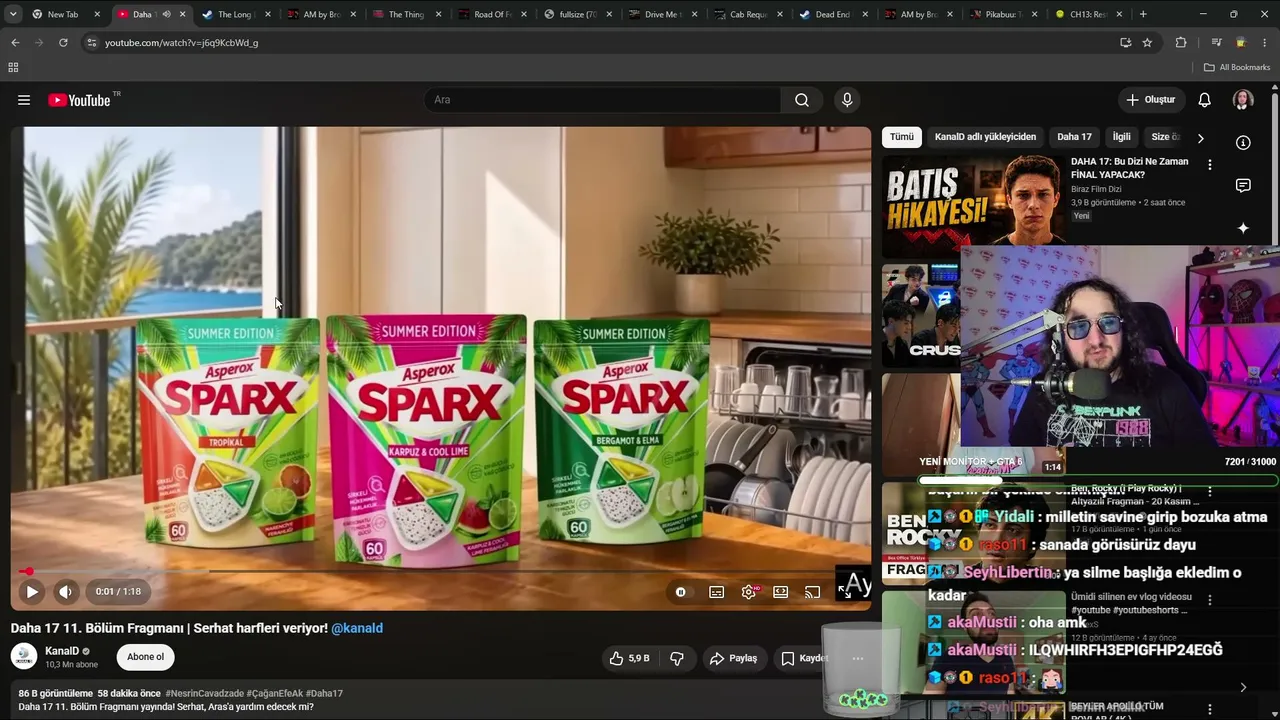This screenshot has height=720, width=1280.
Task: Switch the player to theater mode
Action: pos(781,592)
